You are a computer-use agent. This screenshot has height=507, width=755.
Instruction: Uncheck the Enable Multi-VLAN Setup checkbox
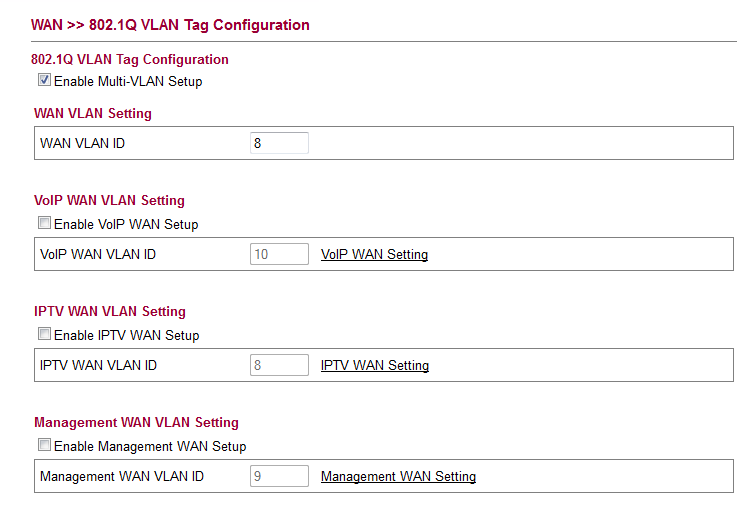[x=44, y=81]
